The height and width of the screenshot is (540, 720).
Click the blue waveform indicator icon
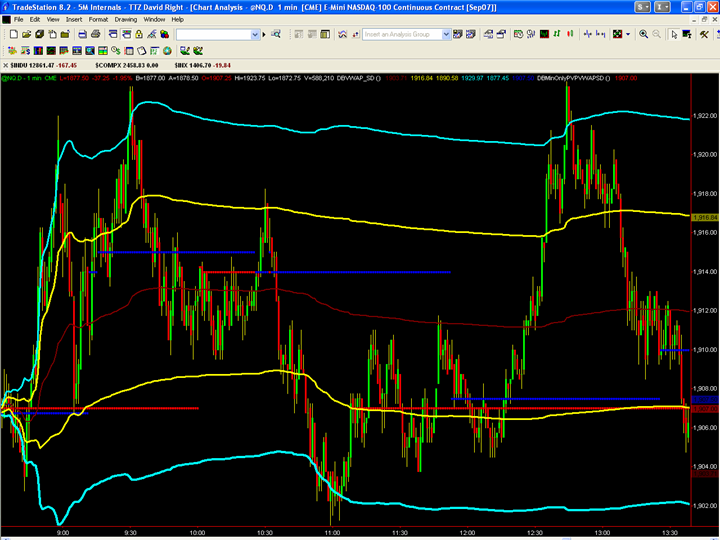tap(587, 34)
